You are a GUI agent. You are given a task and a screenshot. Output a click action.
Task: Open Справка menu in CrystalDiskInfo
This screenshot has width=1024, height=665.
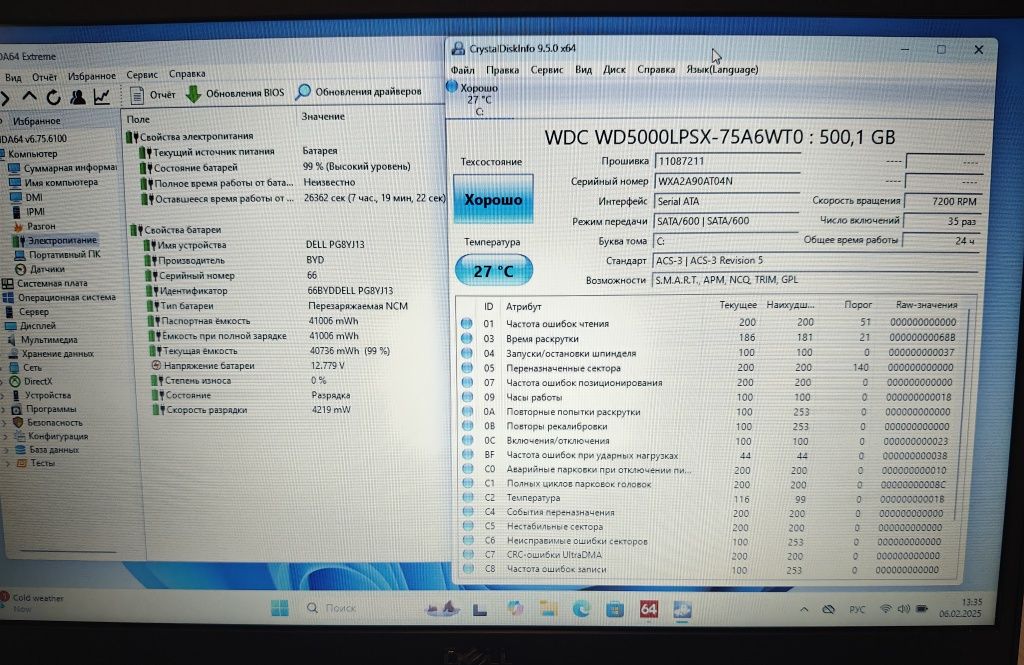pyautogui.click(x=656, y=69)
